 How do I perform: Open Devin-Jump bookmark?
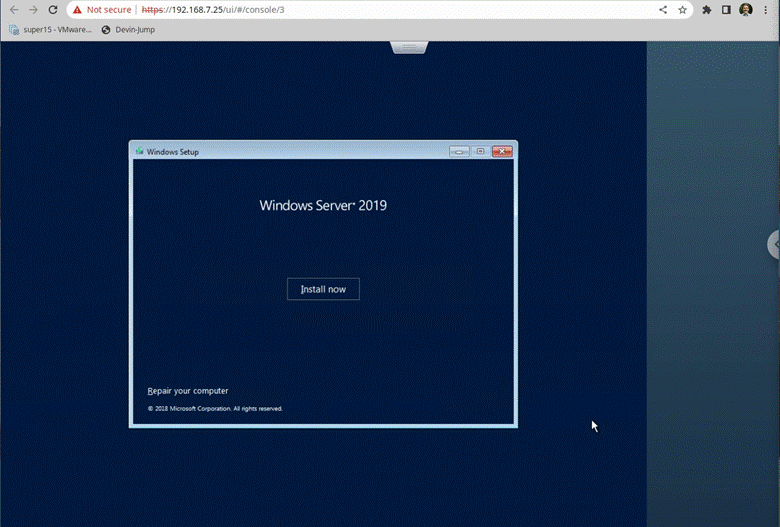pos(128,29)
